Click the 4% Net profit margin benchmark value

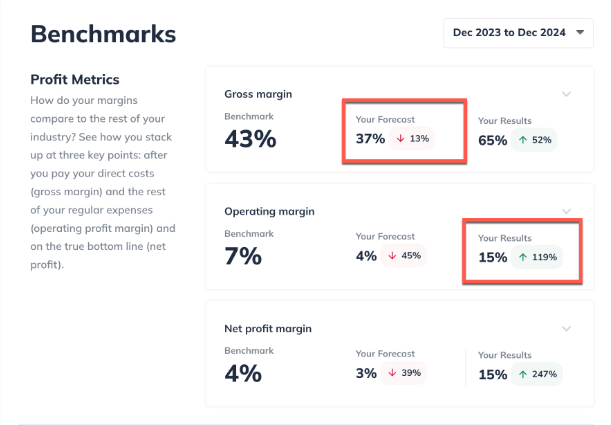(x=243, y=373)
